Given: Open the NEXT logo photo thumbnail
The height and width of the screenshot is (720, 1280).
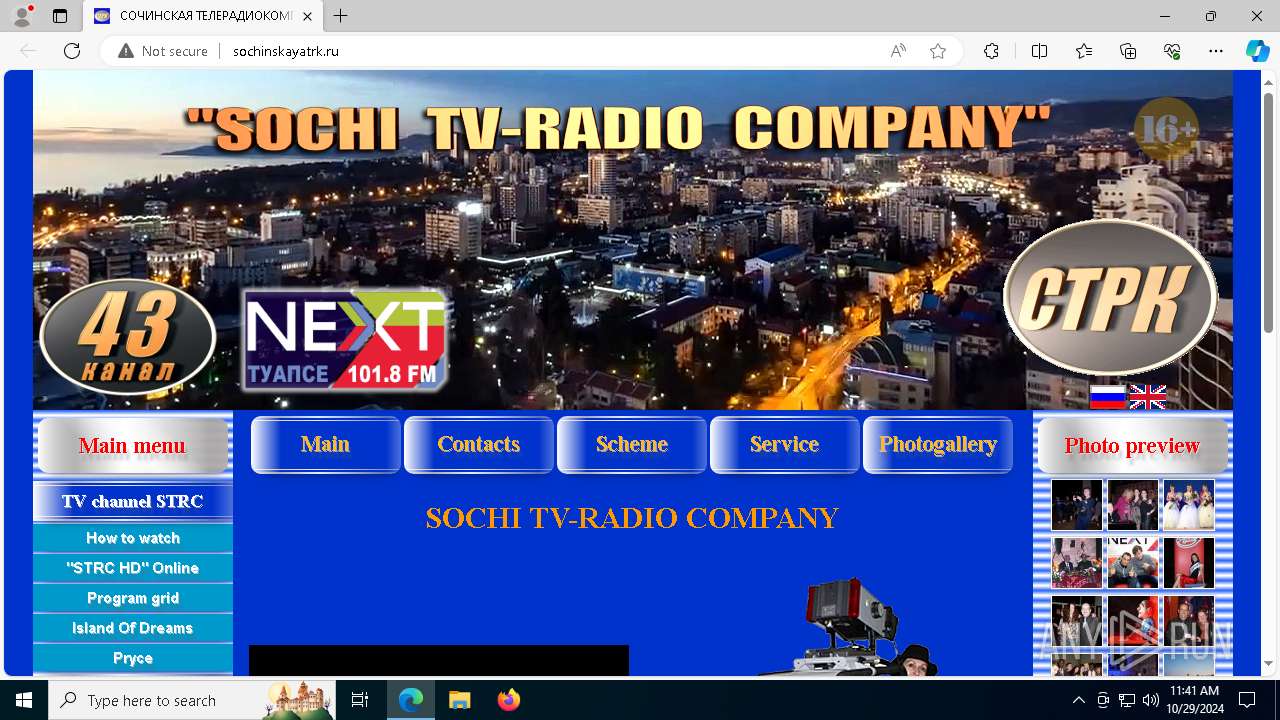Looking at the screenshot, I should [x=1133, y=562].
